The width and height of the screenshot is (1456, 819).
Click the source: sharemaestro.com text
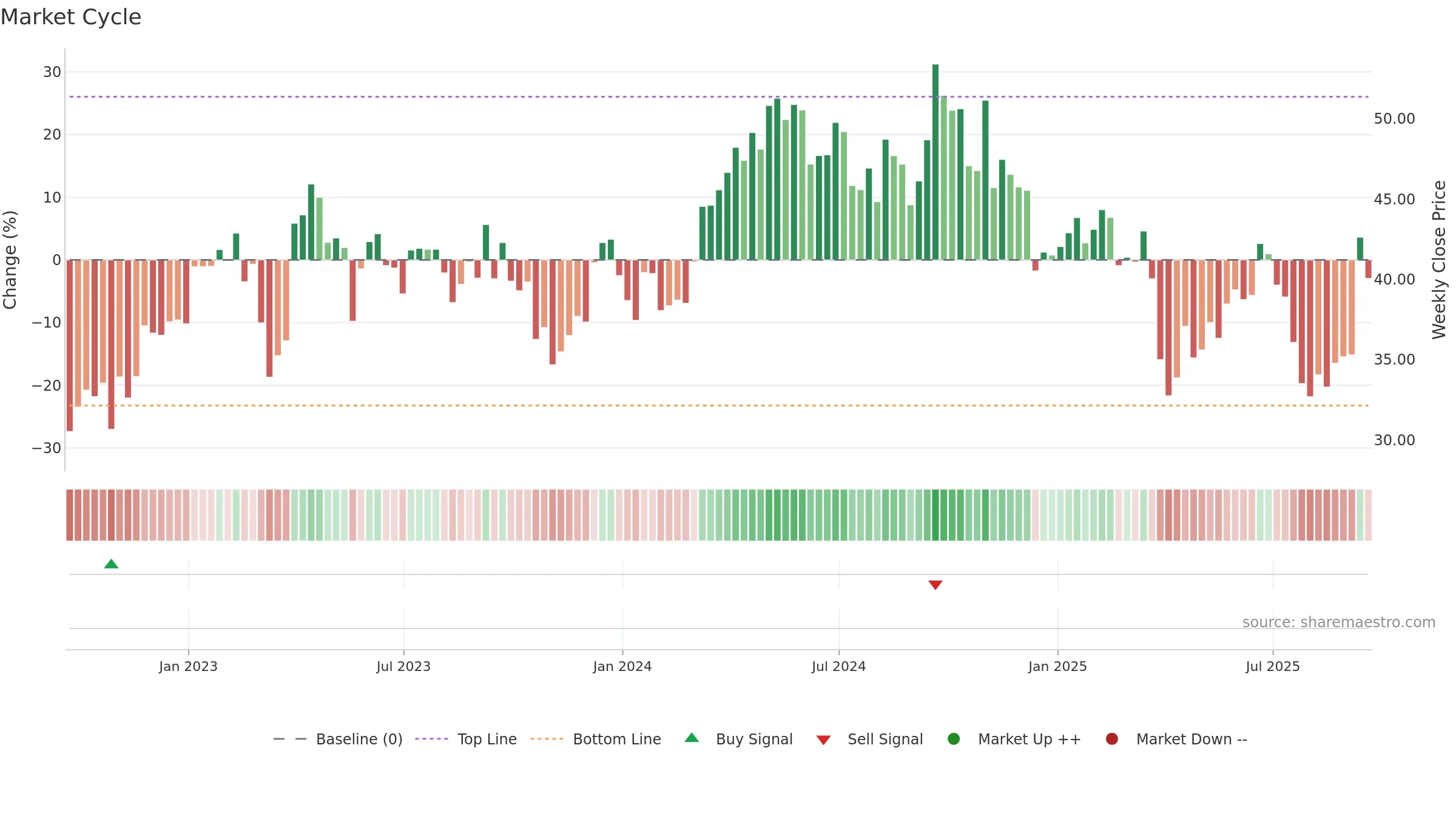[1339, 622]
